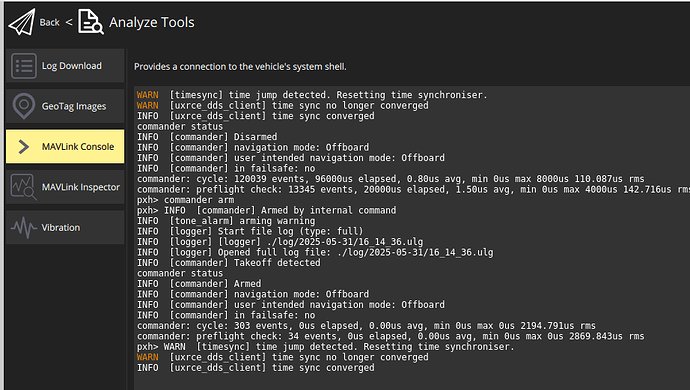690x390 pixels.
Task: Open the Log Download page
Action: click(65, 66)
